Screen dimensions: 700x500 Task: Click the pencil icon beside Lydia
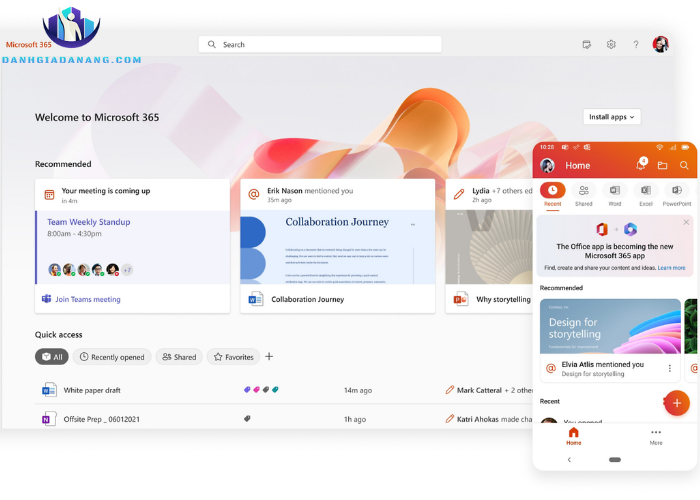tap(459, 194)
